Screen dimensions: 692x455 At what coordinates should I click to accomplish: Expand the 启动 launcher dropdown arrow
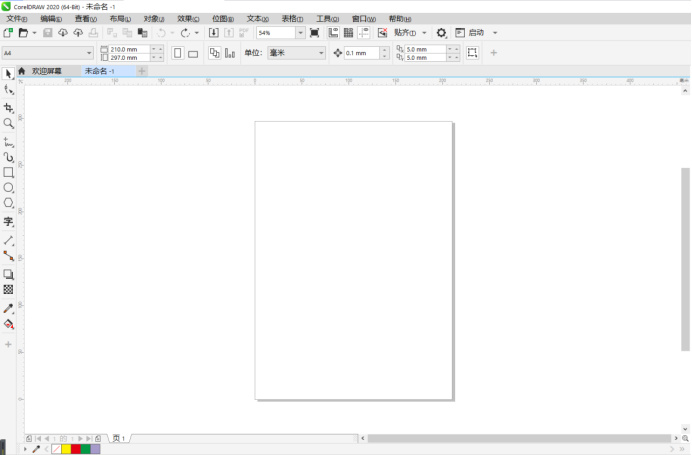(495, 33)
